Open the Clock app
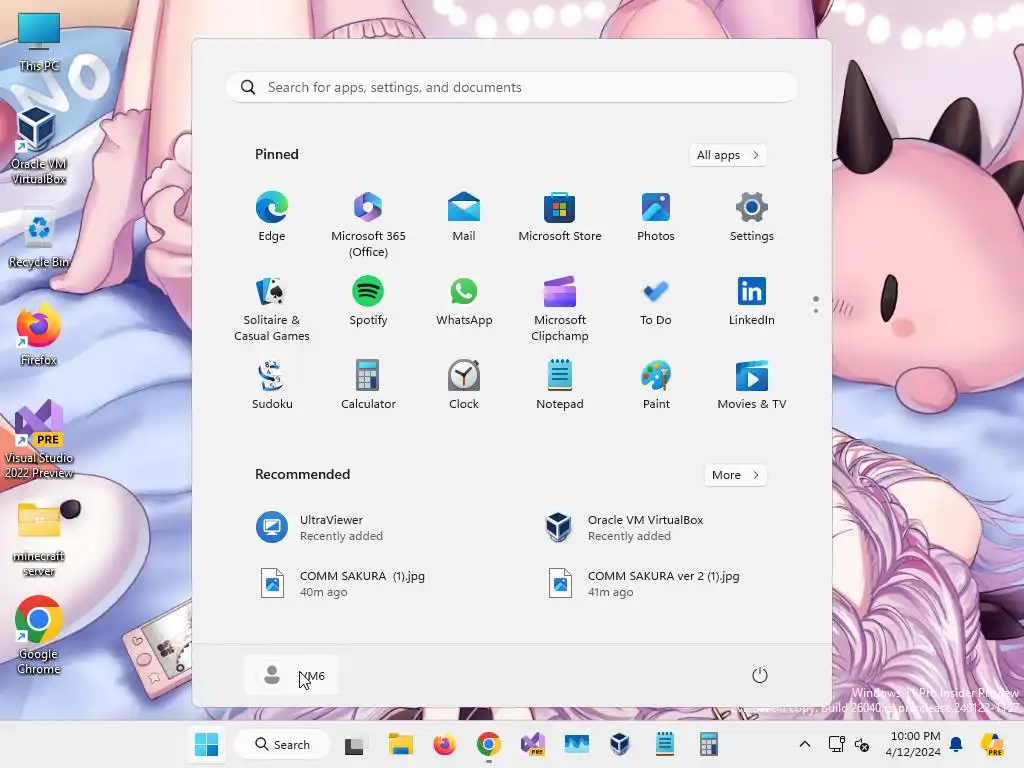The width and height of the screenshot is (1024, 768). click(464, 386)
